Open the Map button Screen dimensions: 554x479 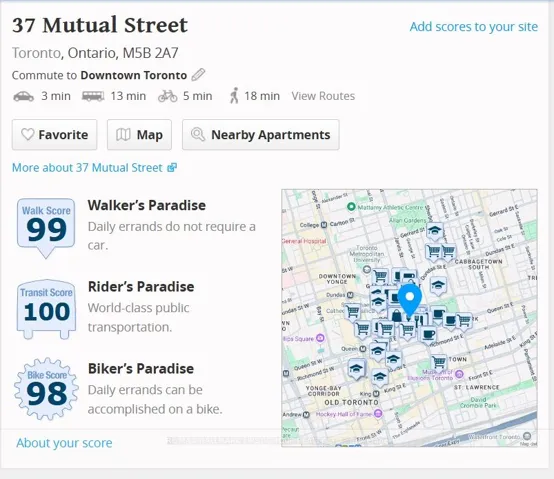click(139, 135)
